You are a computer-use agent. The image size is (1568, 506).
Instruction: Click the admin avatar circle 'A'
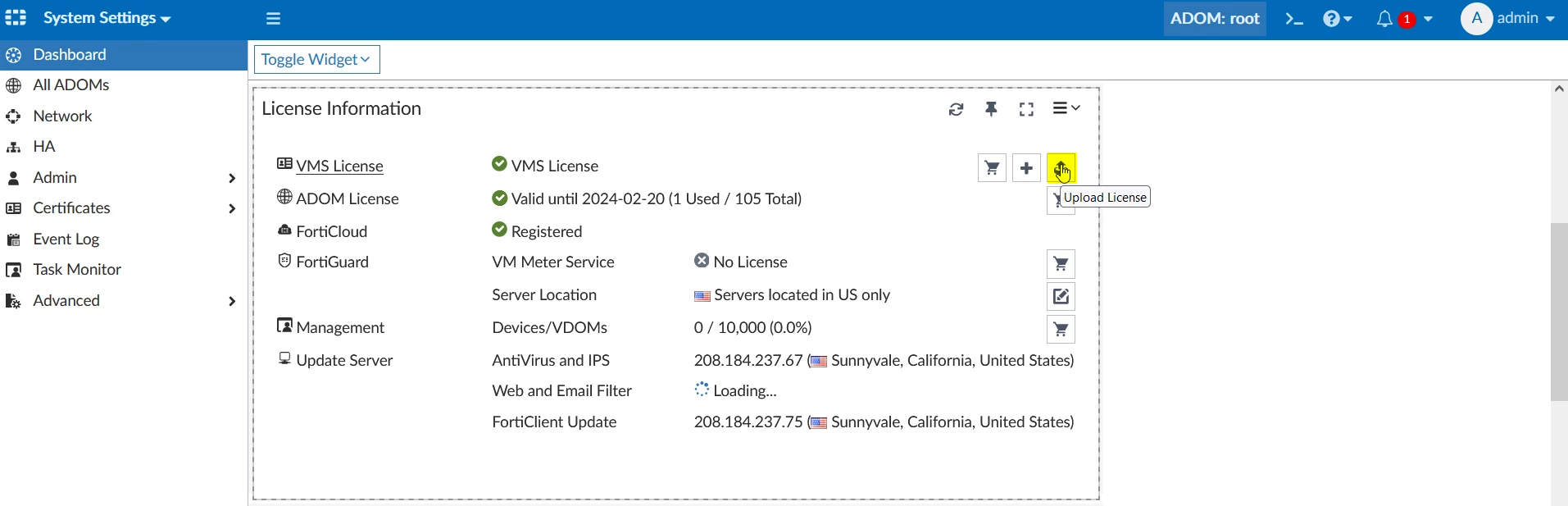pos(1476,18)
